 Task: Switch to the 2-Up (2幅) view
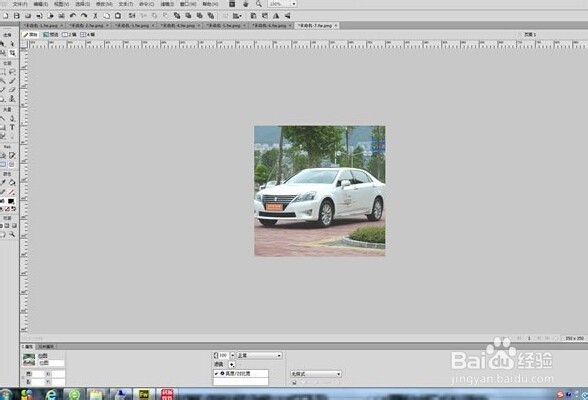coord(69,34)
